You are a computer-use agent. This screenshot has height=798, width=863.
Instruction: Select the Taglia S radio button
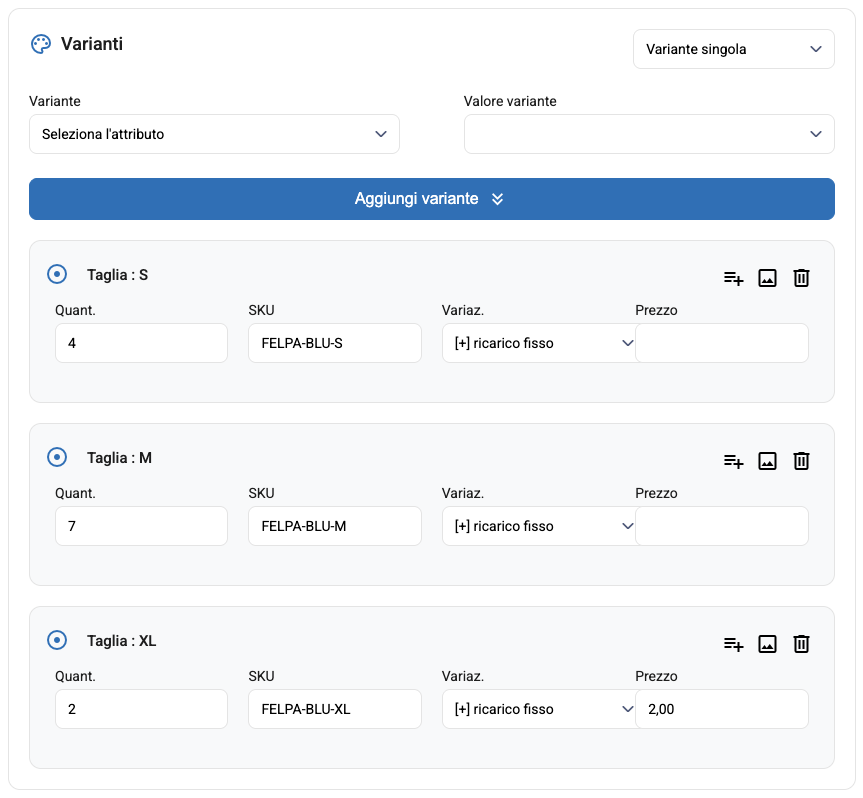[x=57, y=274]
